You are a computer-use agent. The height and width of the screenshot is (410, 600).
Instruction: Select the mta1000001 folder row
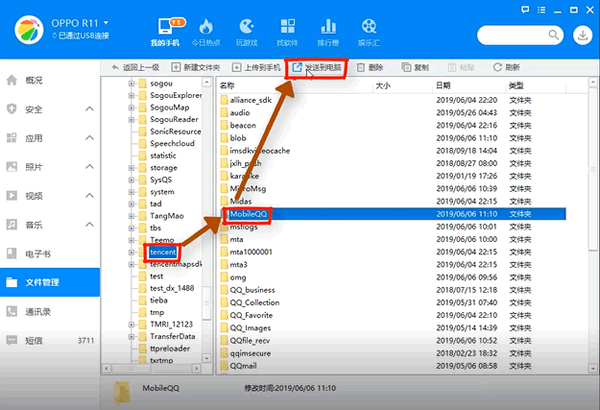pyautogui.click(x=391, y=252)
